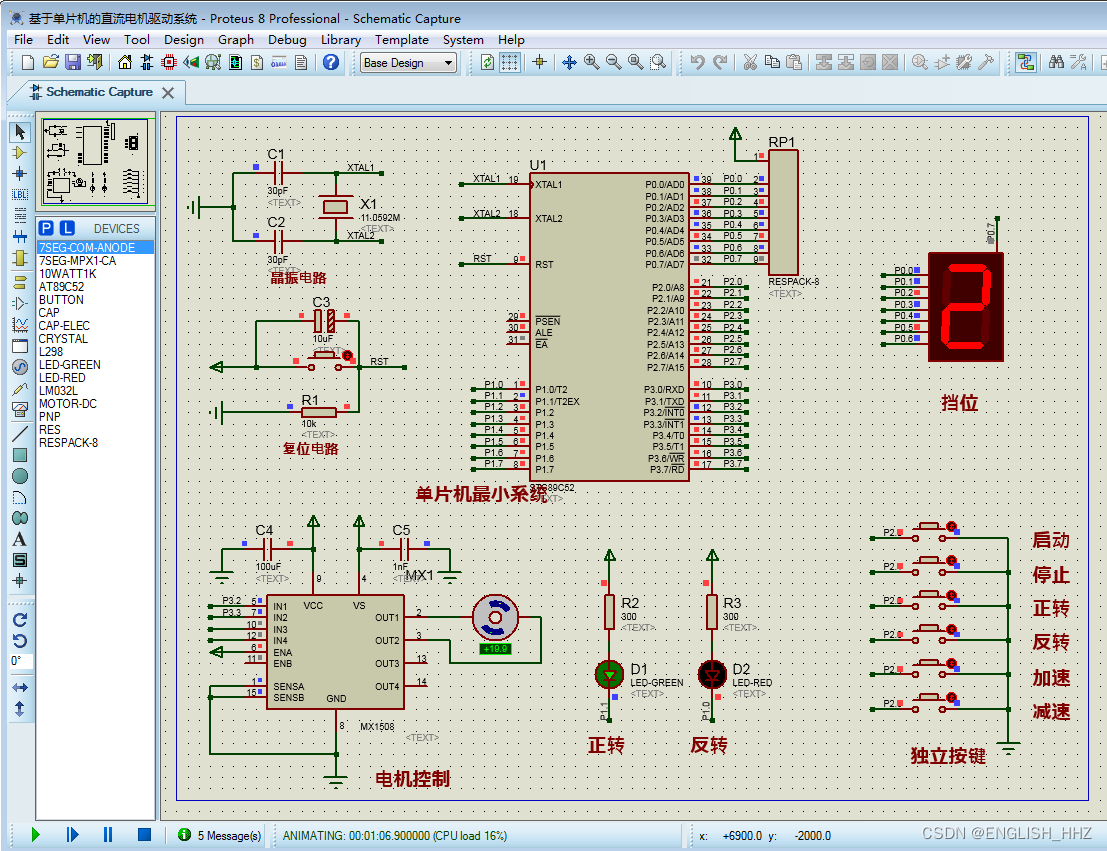Open the File menu

pos(23,40)
